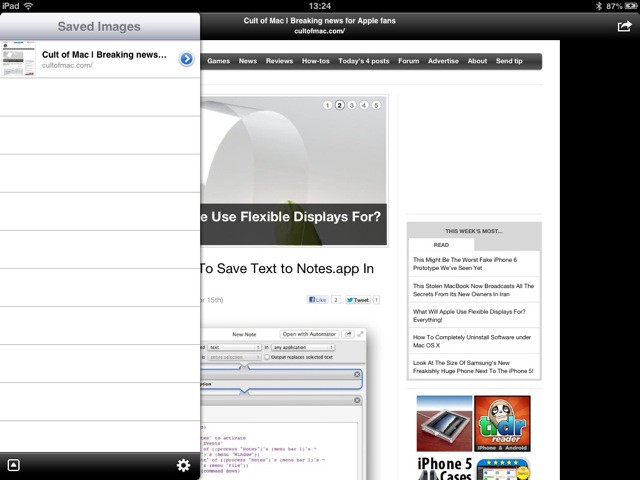
Task: Click the Facebook Like button
Action: 317,299
